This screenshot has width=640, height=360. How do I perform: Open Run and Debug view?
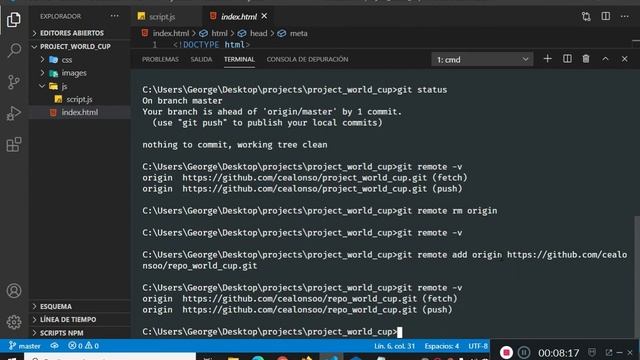[14, 113]
